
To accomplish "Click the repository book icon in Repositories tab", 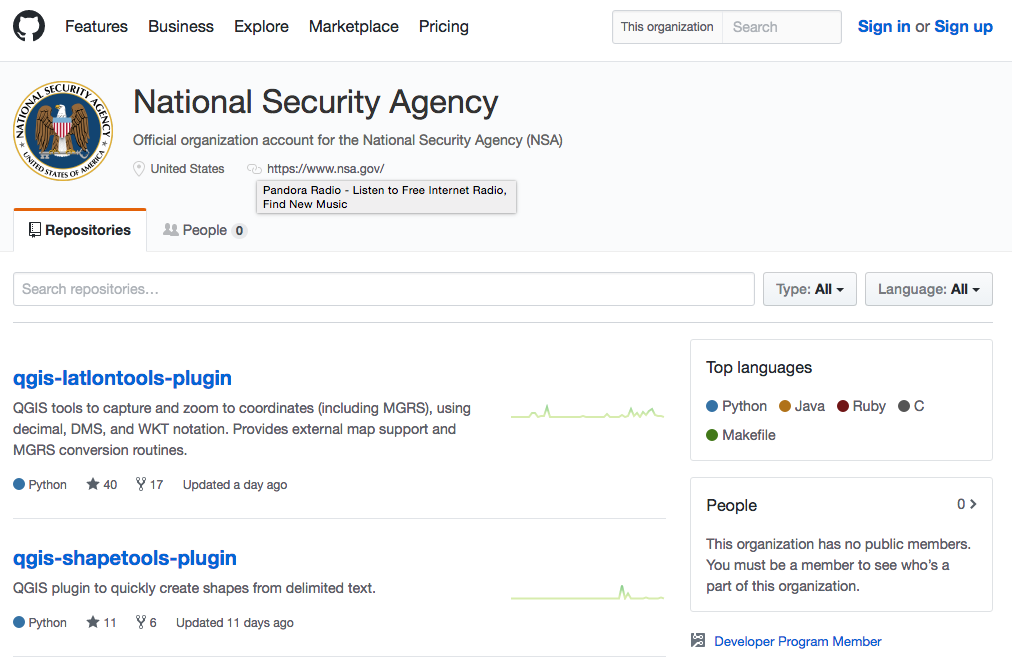I will pyautogui.click(x=35, y=230).
